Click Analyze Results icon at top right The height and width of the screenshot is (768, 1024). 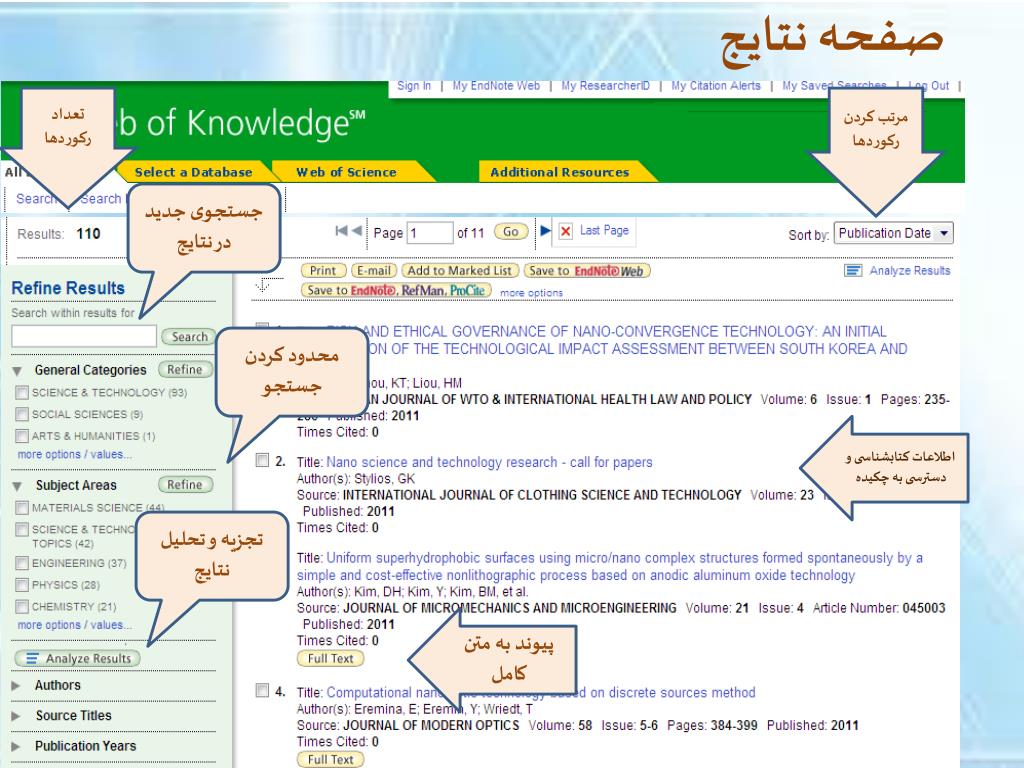853,270
